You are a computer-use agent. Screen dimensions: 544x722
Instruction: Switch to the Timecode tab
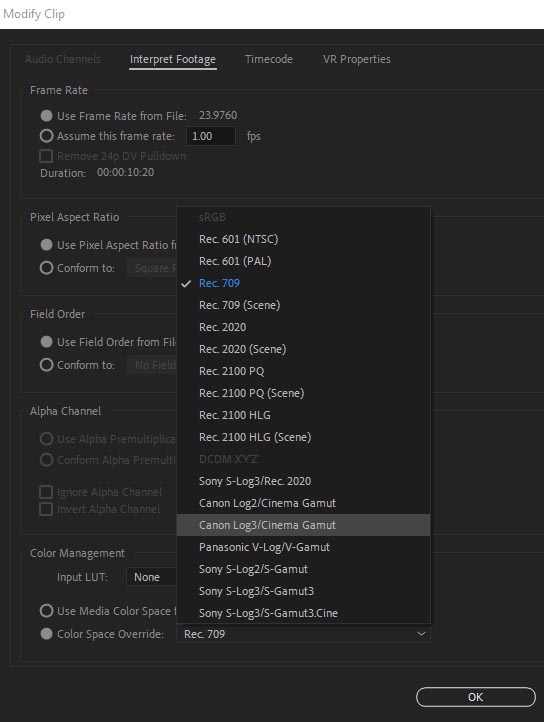[x=269, y=59]
